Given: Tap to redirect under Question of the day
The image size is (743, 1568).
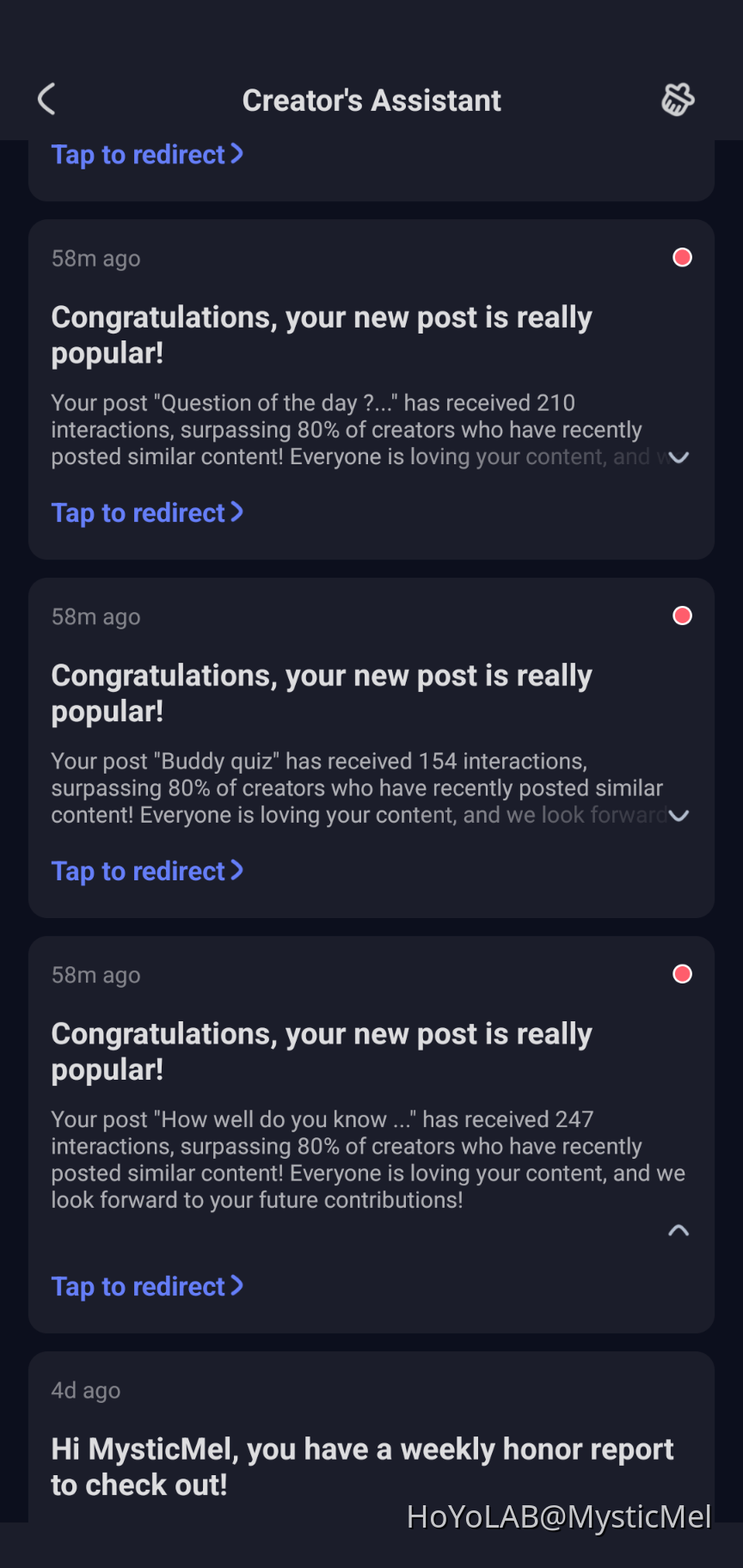Looking at the screenshot, I should 147,513.
